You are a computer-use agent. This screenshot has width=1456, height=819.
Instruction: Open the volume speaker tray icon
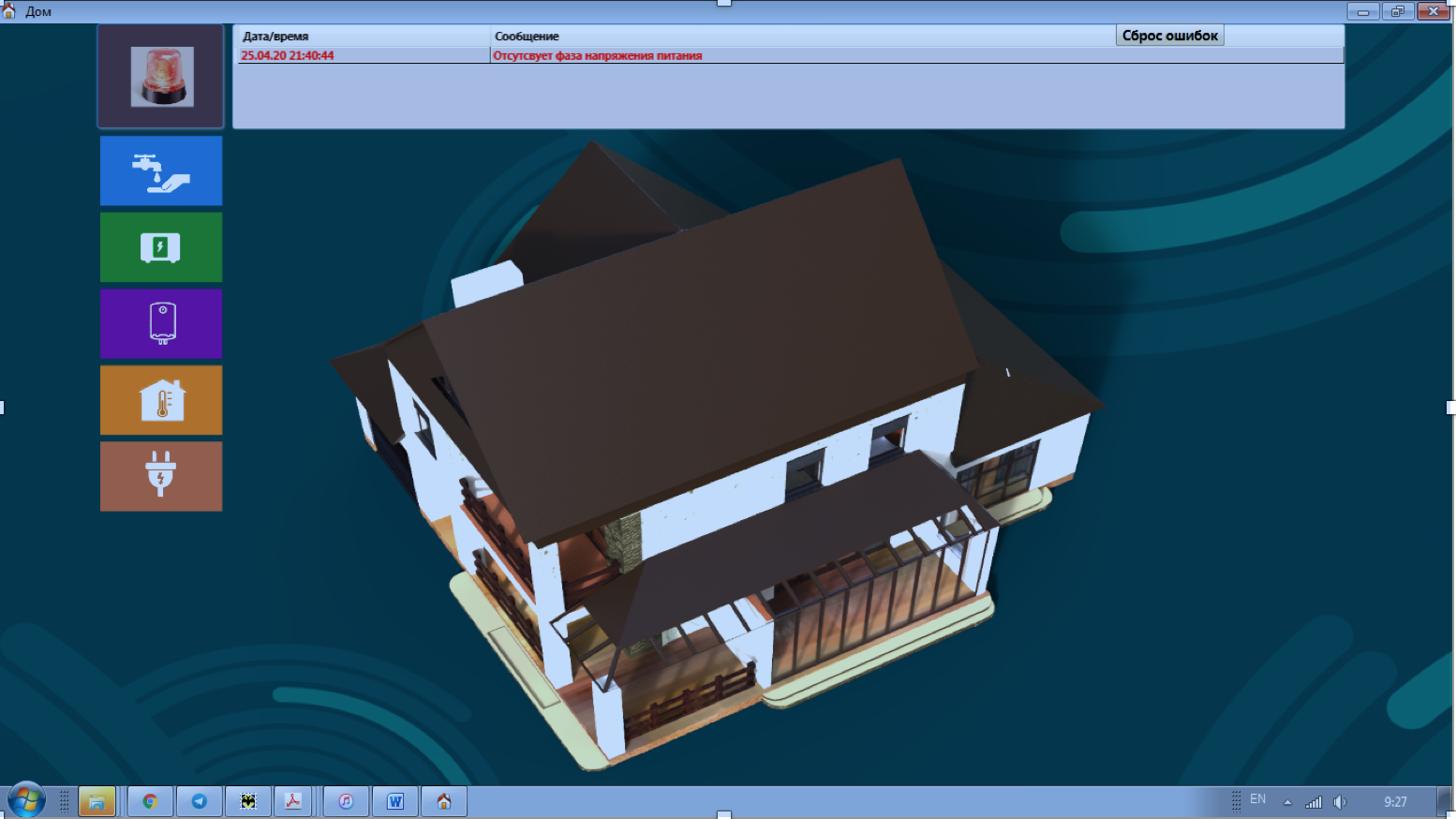click(1340, 802)
